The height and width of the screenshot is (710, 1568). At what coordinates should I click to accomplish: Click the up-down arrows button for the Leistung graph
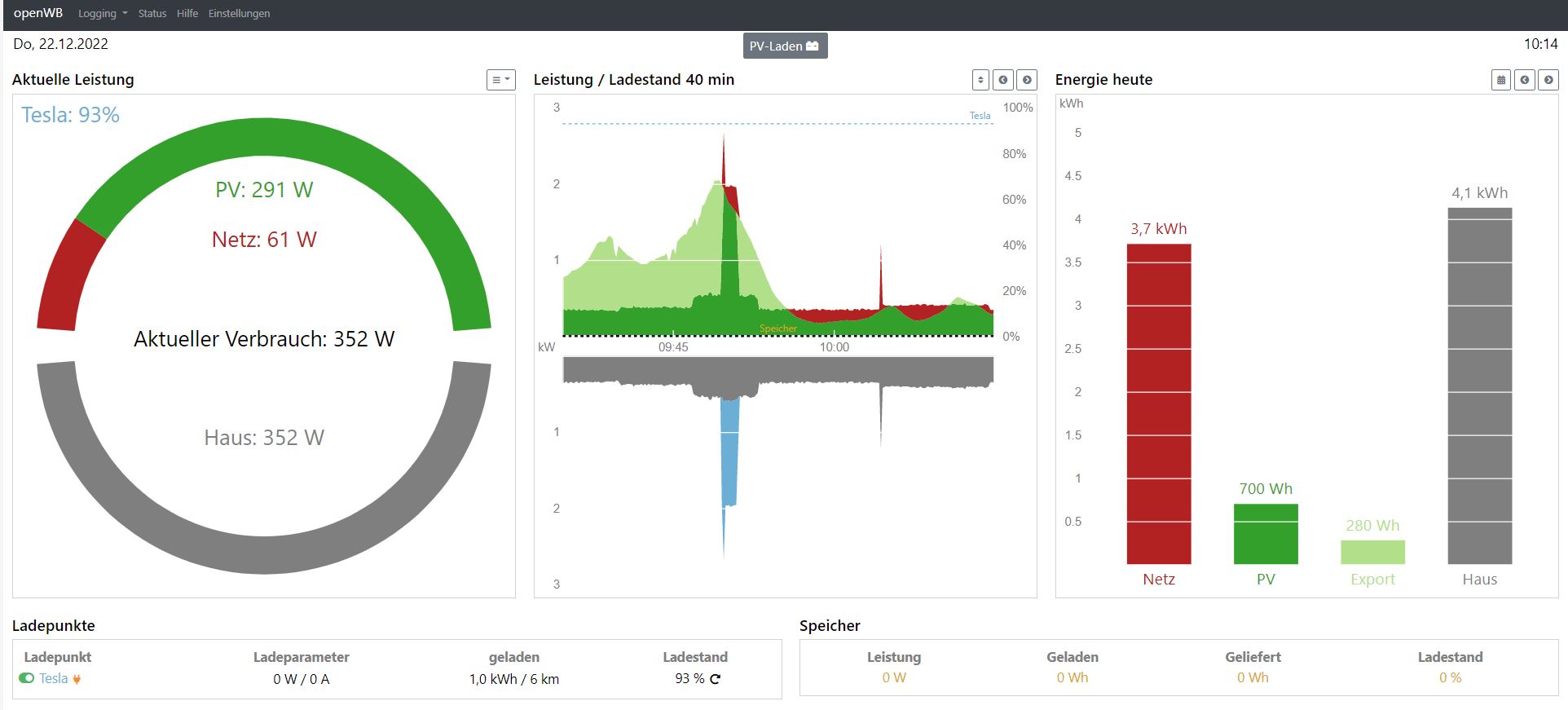pos(980,80)
